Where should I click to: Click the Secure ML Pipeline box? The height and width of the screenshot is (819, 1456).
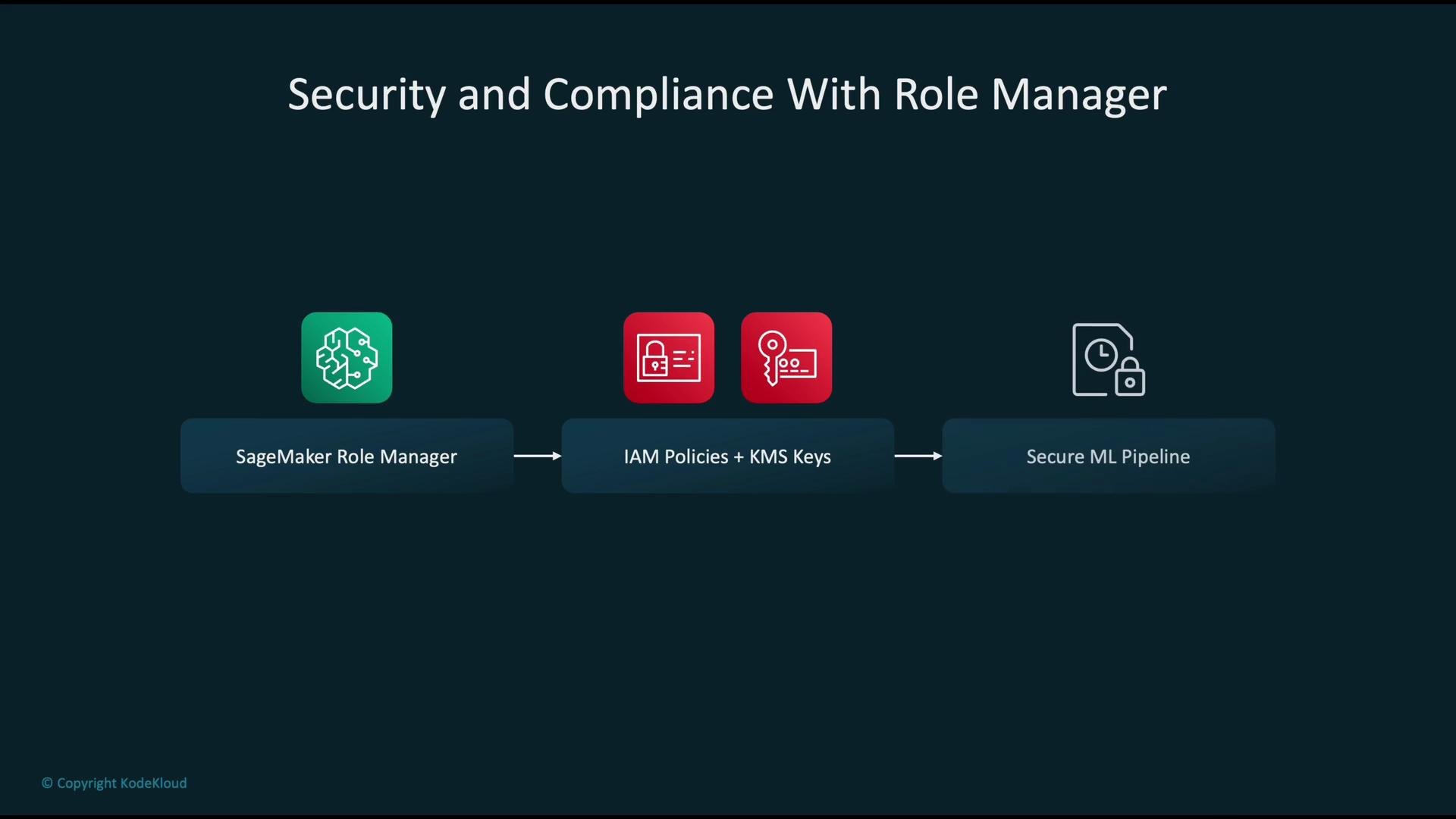point(1109,456)
